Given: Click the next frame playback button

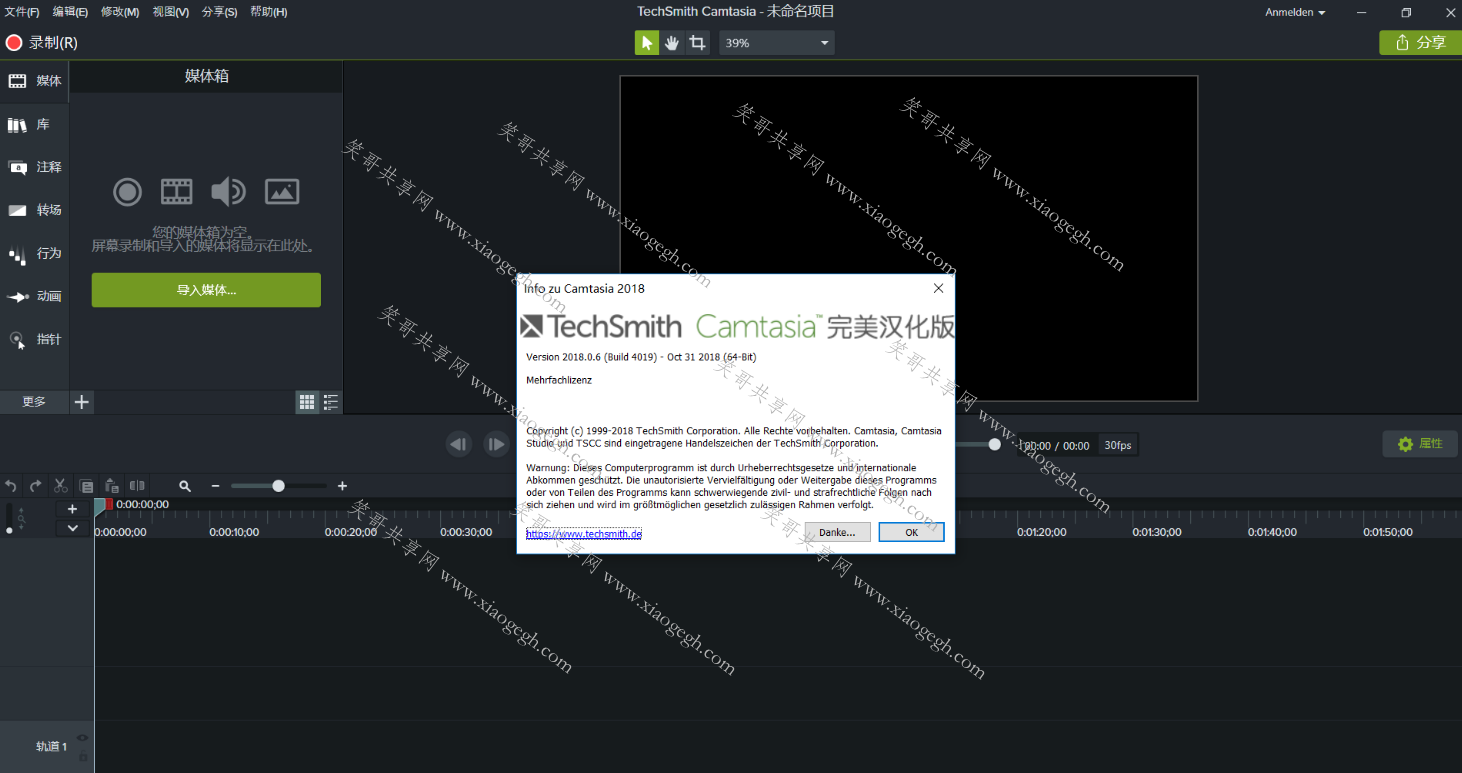Looking at the screenshot, I should 496,444.
